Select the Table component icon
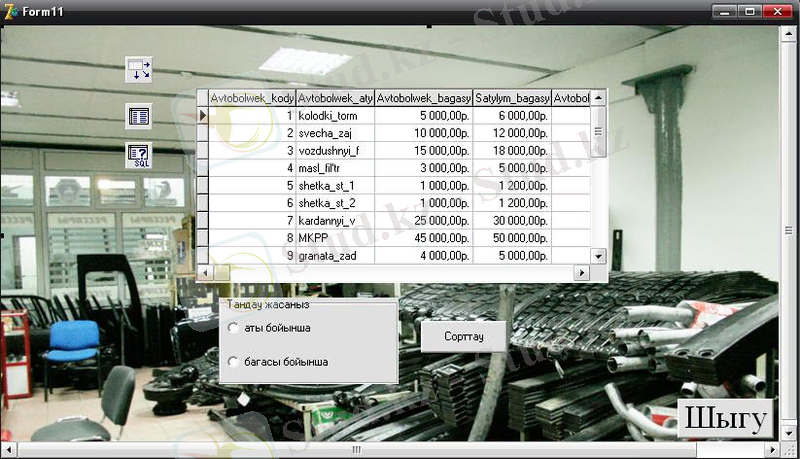Viewport: 800px width, 459px height. 138,116
